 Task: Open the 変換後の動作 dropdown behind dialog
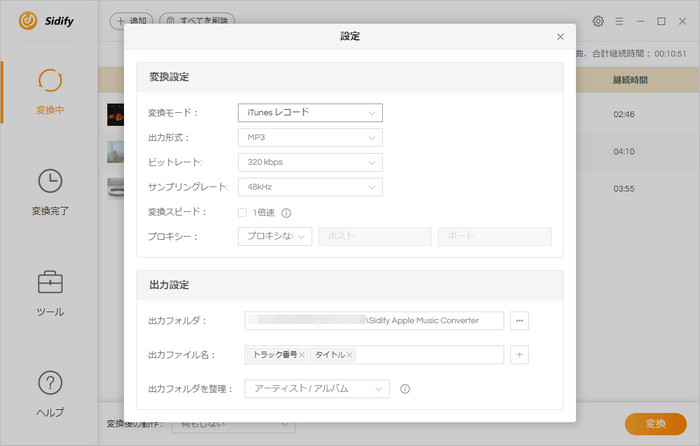[x=233, y=425]
